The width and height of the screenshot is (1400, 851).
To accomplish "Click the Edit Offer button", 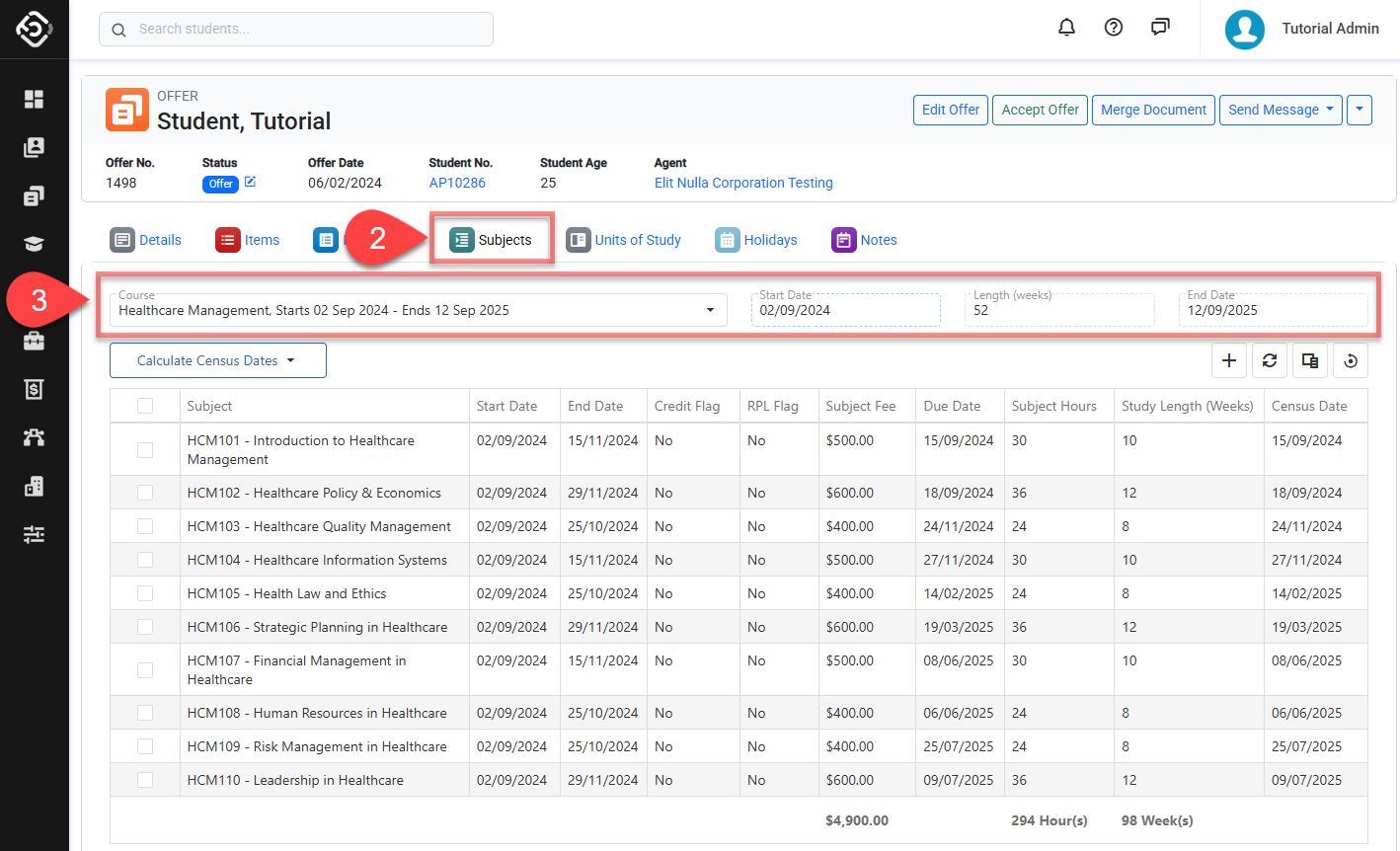I will tap(950, 110).
